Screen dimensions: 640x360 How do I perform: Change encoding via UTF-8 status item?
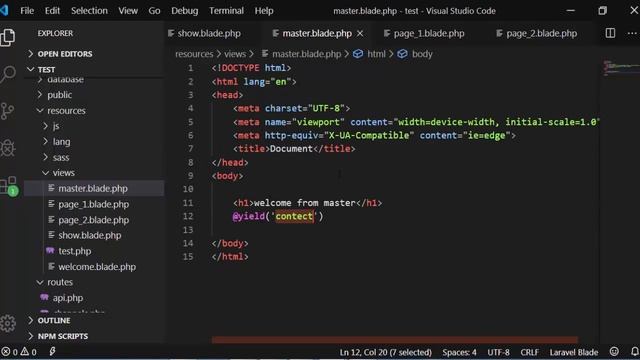point(498,352)
